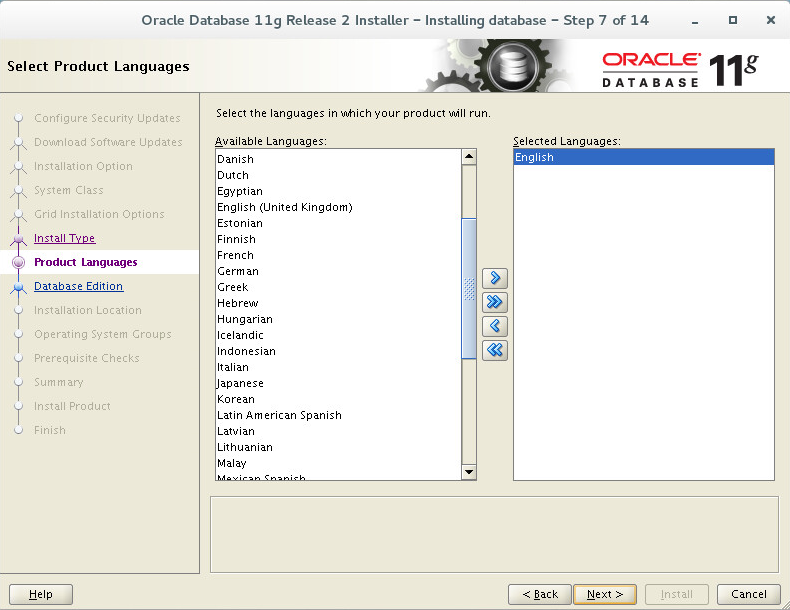Maximize the installer window
Viewport: 790px width, 610px height.
click(x=733, y=20)
